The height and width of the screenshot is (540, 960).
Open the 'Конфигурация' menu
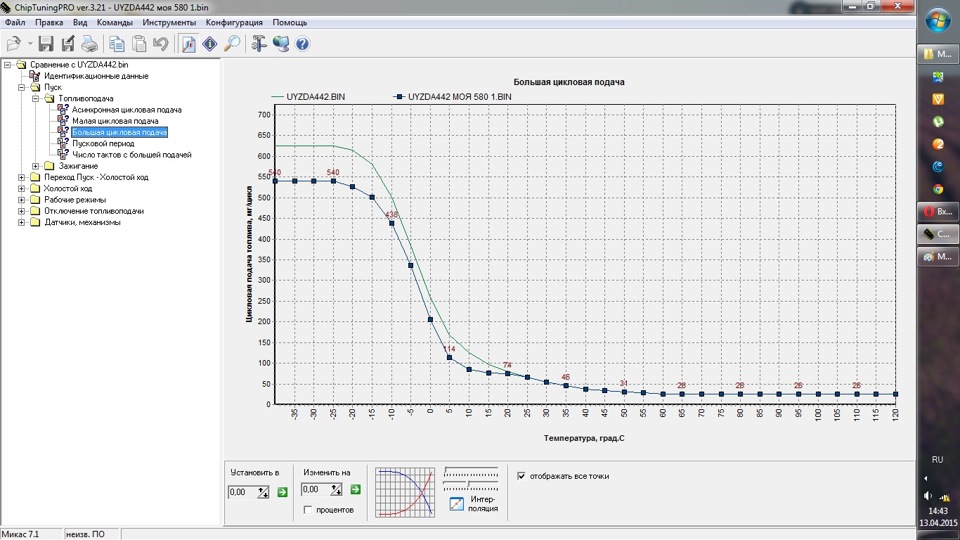(x=234, y=22)
